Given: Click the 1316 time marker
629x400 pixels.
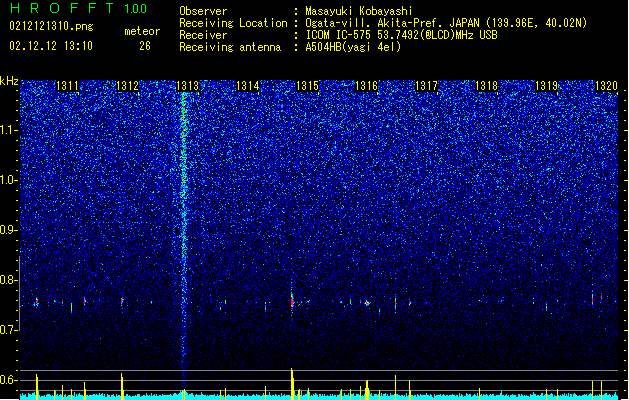Looking at the screenshot, I should click(x=367, y=86).
